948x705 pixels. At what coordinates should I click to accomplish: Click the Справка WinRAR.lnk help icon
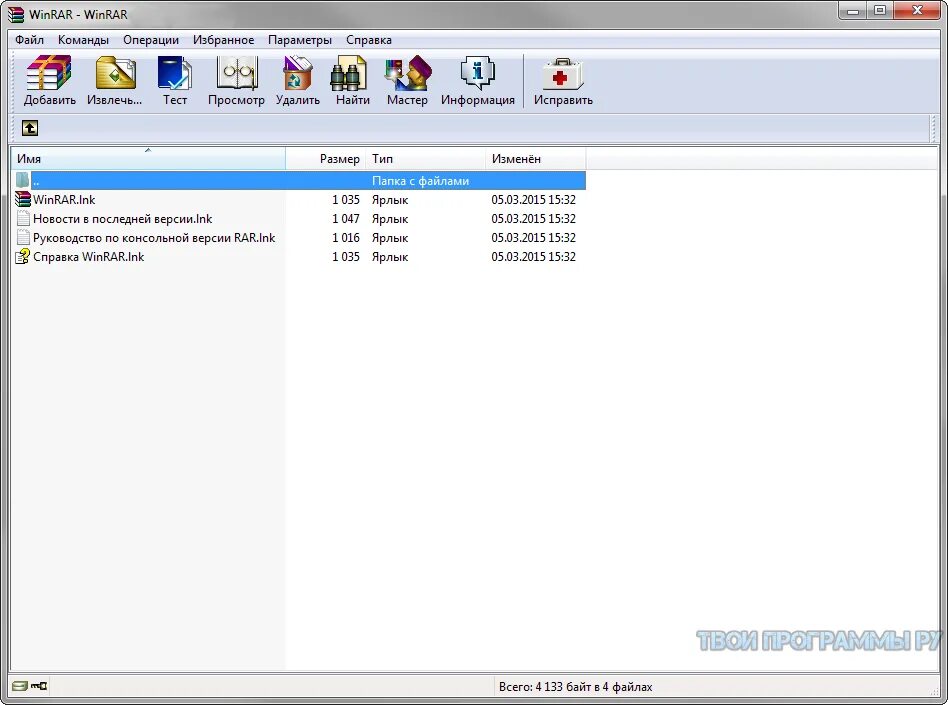point(23,256)
